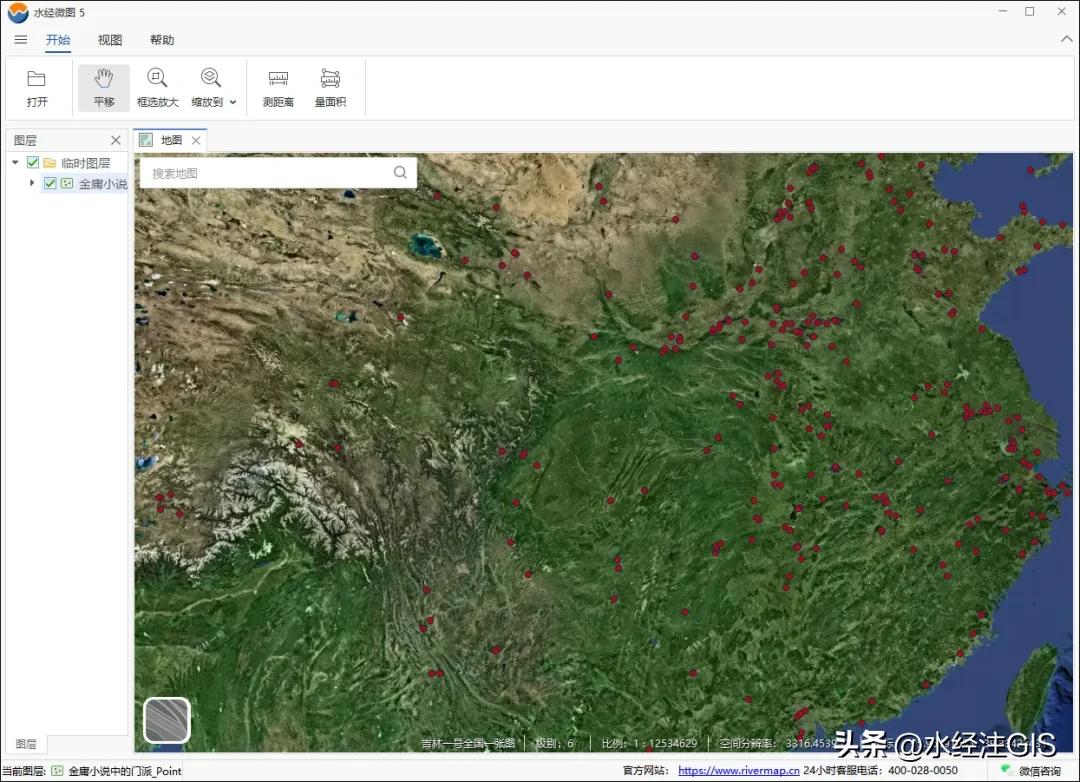The image size is (1080, 782).
Task: Open the 缩放到 dropdown arrow
Action: [x=233, y=102]
